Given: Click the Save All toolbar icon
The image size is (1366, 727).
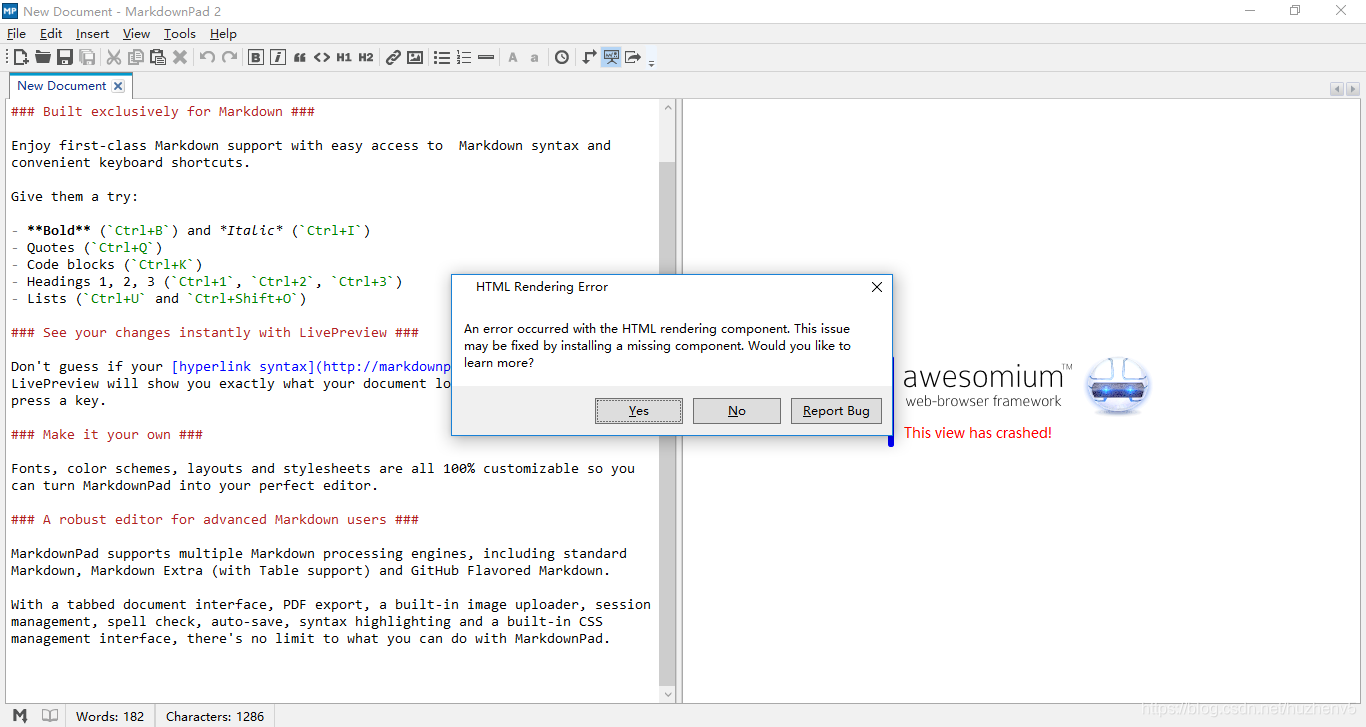Looking at the screenshot, I should 87,57.
